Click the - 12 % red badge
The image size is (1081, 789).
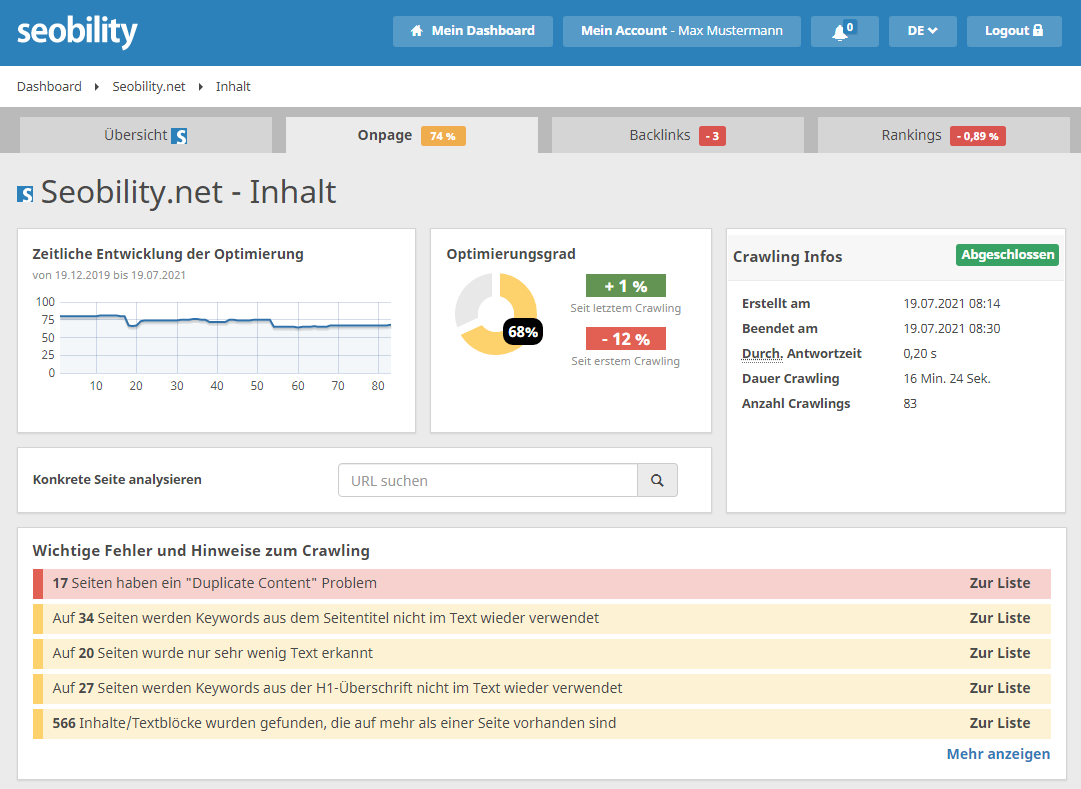coord(626,339)
